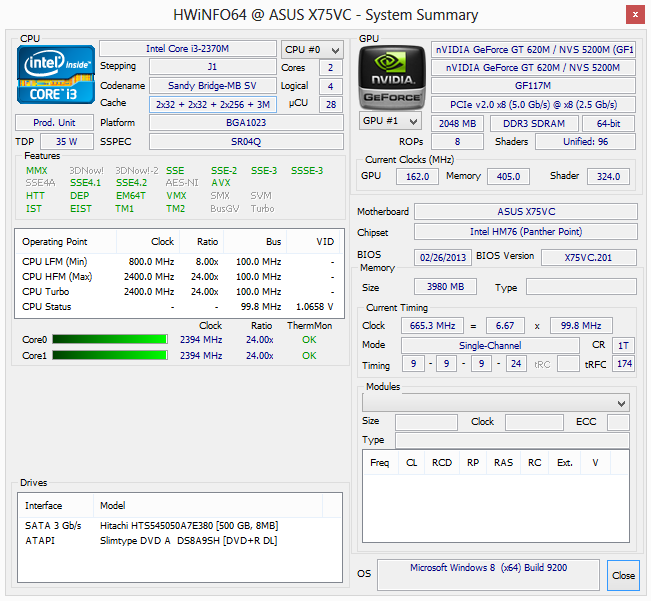This screenshot has width=651, height=601.
Task: Click the Interface column header in Drives
Action: [56, 505]
